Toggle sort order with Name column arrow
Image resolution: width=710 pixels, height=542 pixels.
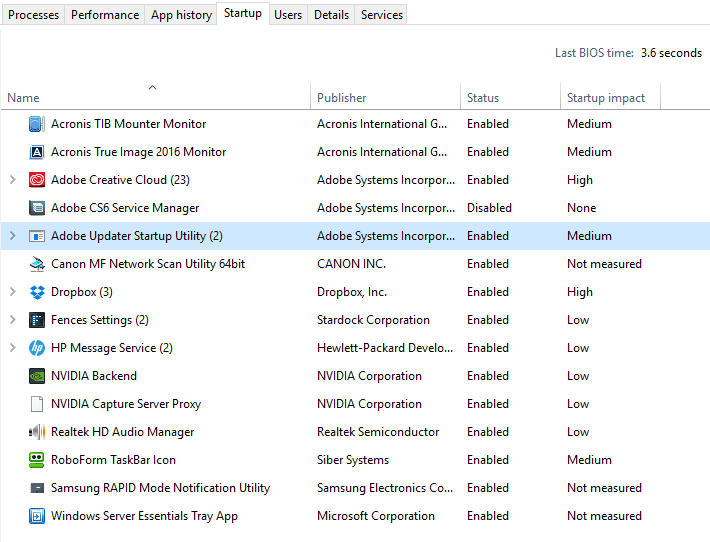[x=153, y=87]
